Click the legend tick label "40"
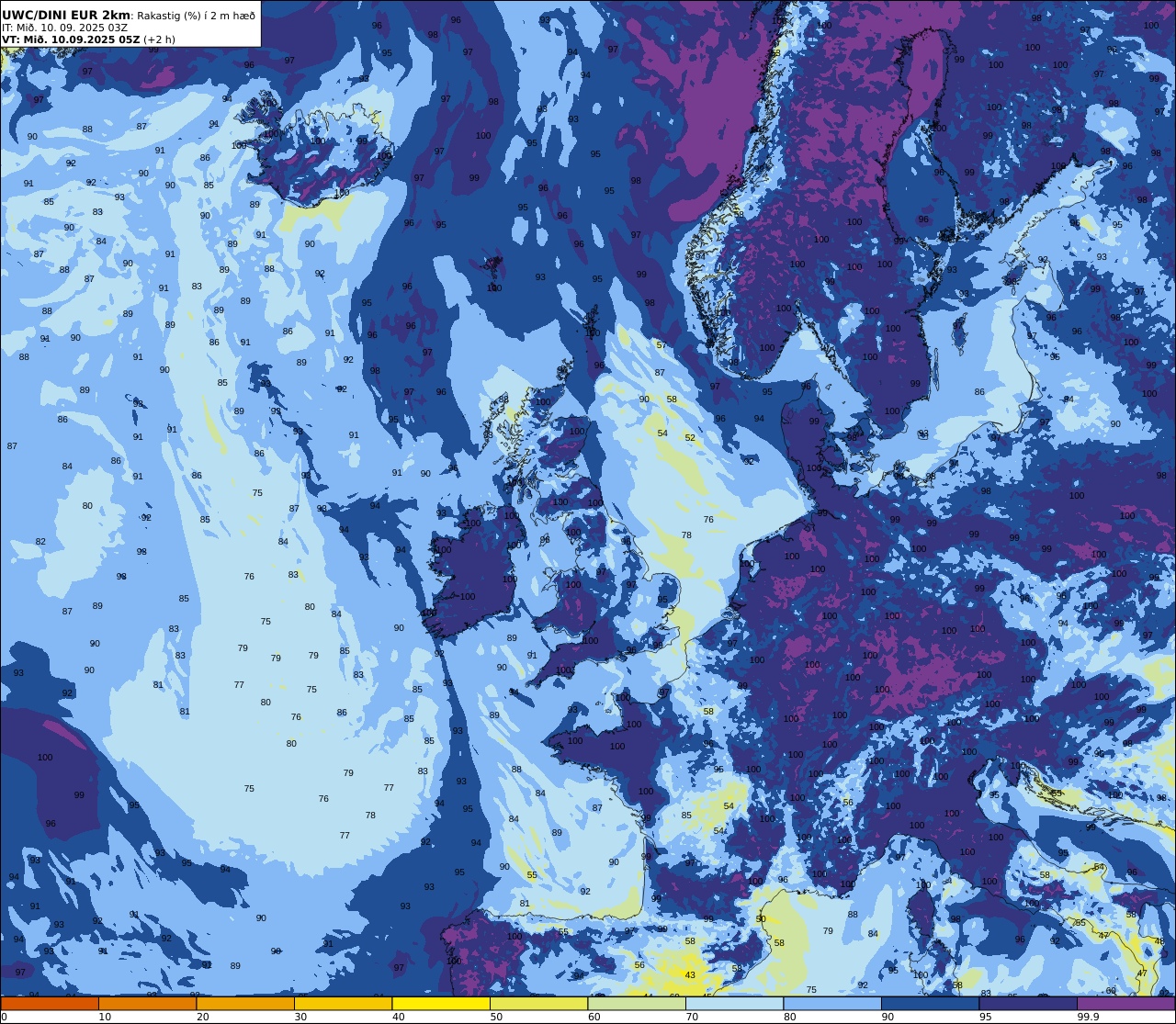This screenshot has width=1176, height=1024. pyautogui.click(x=399, y=1017)
